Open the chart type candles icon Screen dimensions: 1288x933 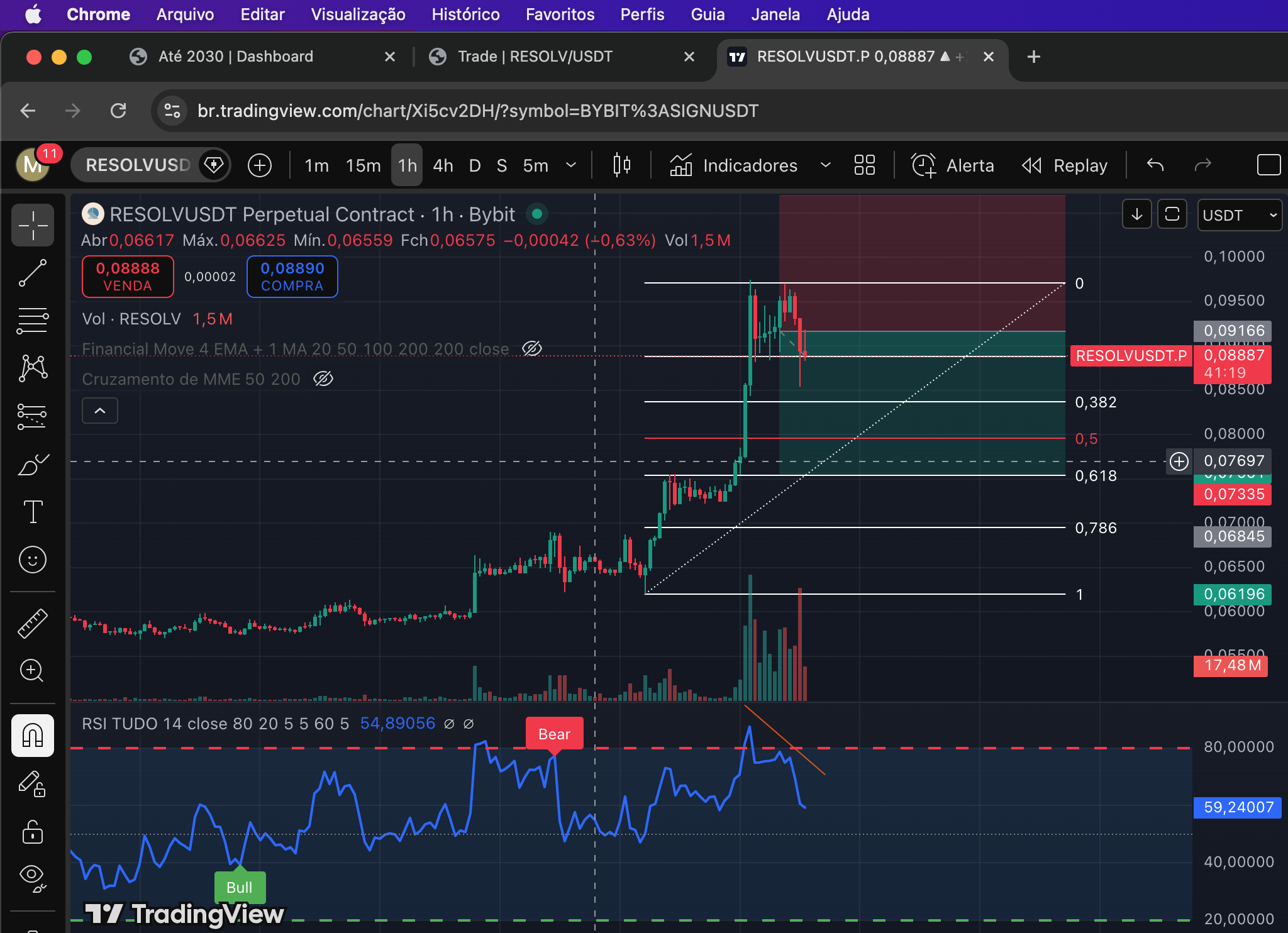[621, 165]
